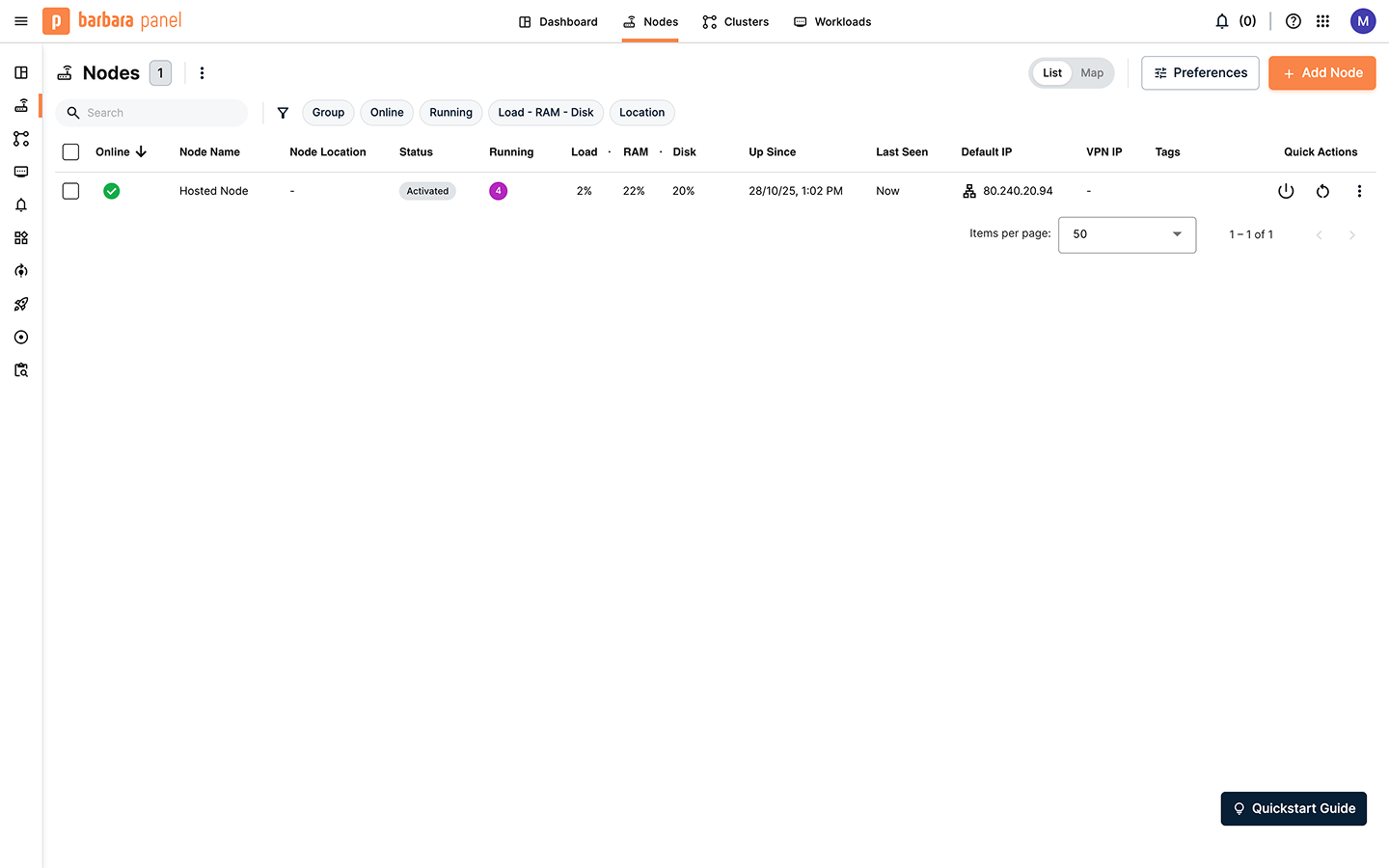Click the restart icon for Hosted Node
Viewport: 1389px width, 868px height.
click(1322, 191)
